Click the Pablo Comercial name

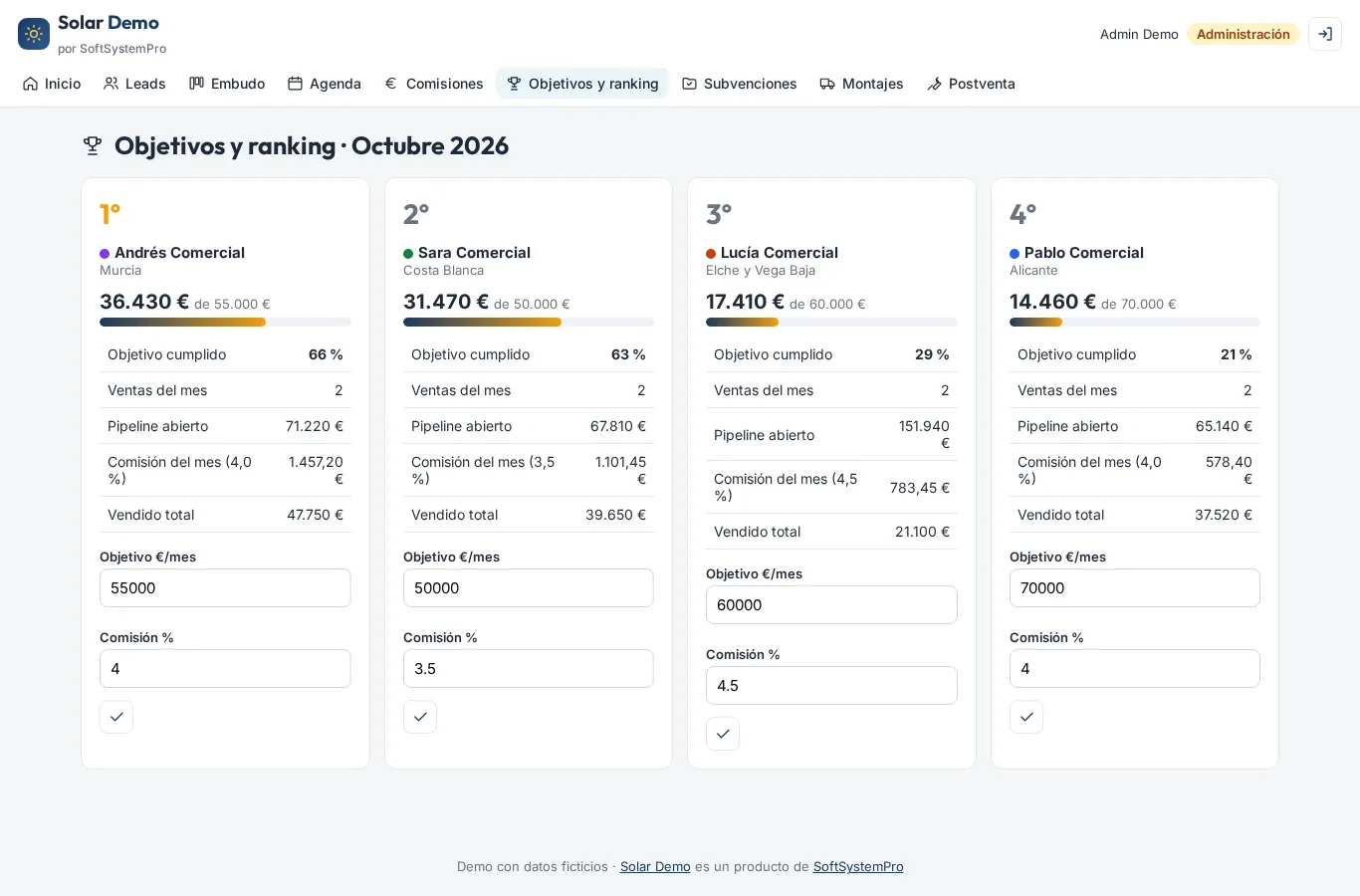pos(1084,253)
